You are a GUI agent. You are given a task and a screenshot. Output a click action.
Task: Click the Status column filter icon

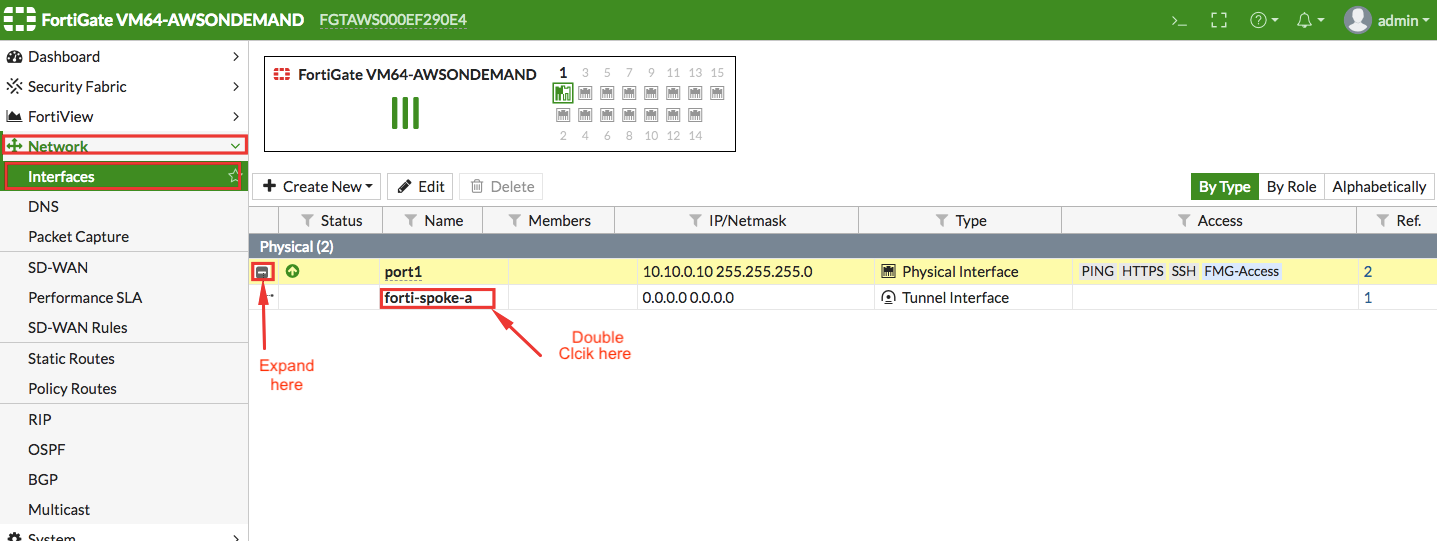[307, 220]
